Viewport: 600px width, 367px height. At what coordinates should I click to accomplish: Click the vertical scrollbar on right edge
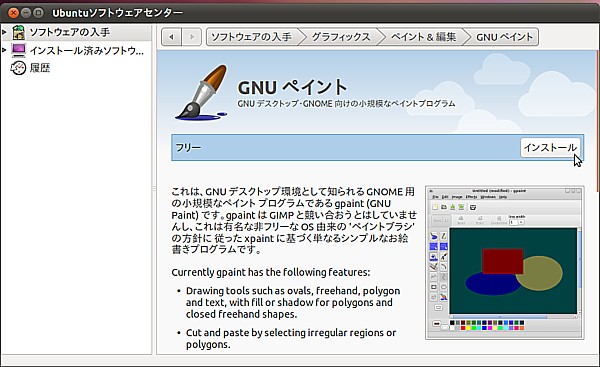coord(598,121)
